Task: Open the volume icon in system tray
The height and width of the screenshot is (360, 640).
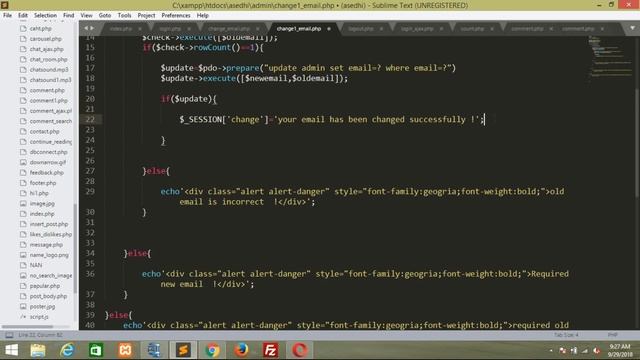Action: coord(596,351)
